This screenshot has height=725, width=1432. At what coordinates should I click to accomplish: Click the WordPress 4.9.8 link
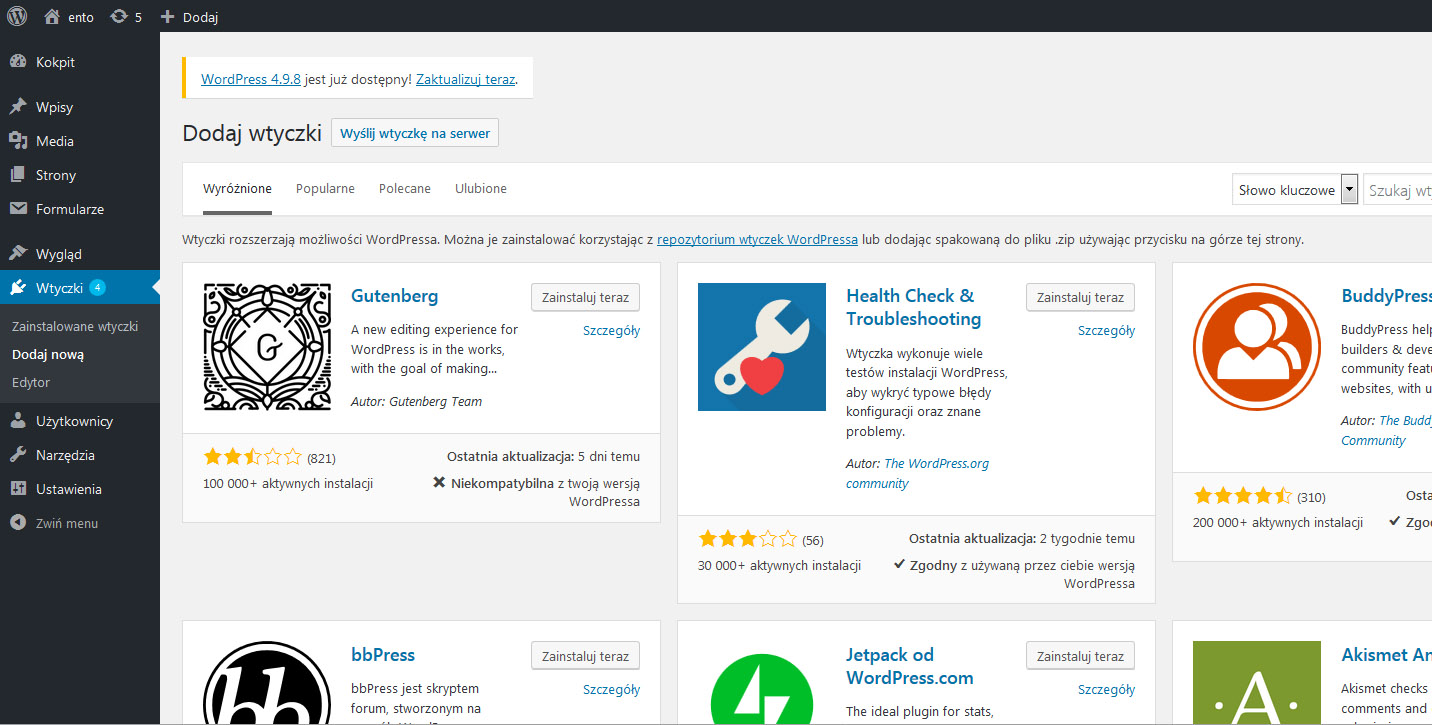tap(251, 79)
